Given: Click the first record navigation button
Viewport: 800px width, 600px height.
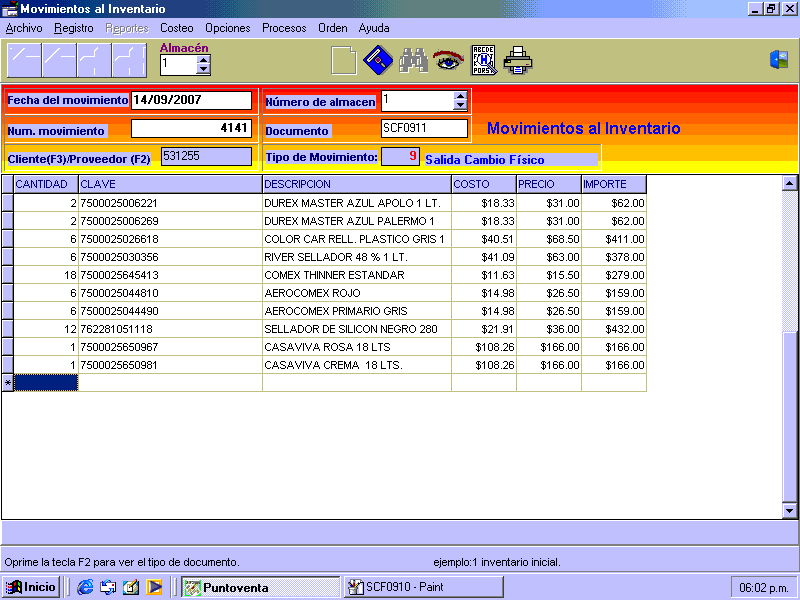Looking at the screenshot, I should click(x=24, y=61).
